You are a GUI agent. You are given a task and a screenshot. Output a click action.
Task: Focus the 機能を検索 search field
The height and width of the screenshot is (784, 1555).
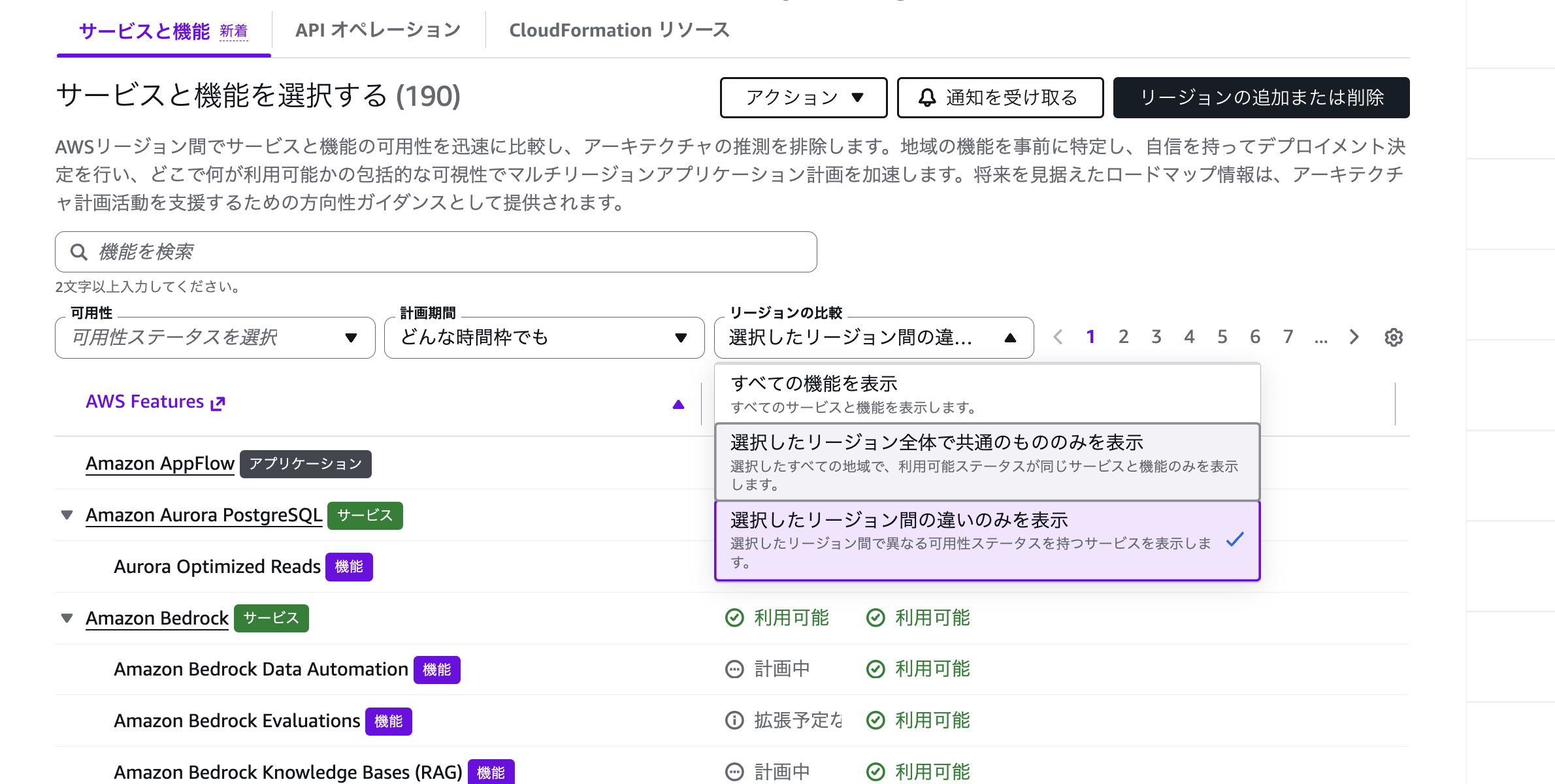(436, 252)
